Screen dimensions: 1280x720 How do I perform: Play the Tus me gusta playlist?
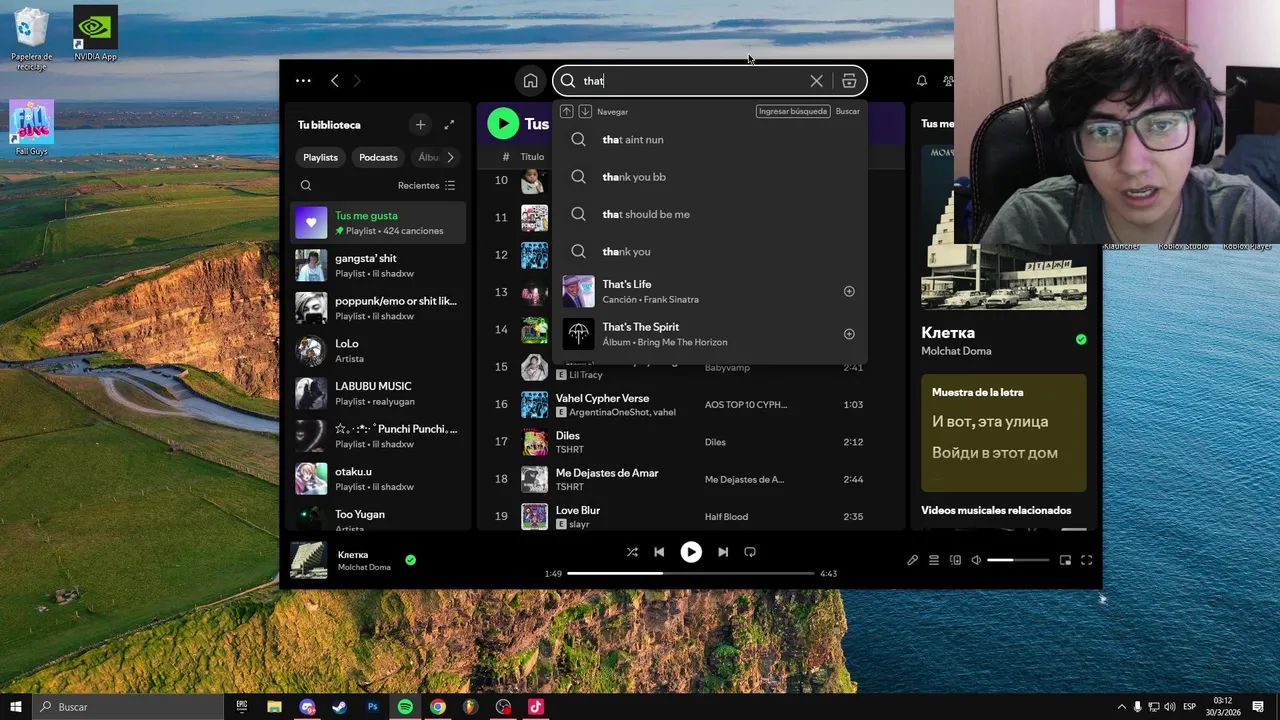click(503, 124)
